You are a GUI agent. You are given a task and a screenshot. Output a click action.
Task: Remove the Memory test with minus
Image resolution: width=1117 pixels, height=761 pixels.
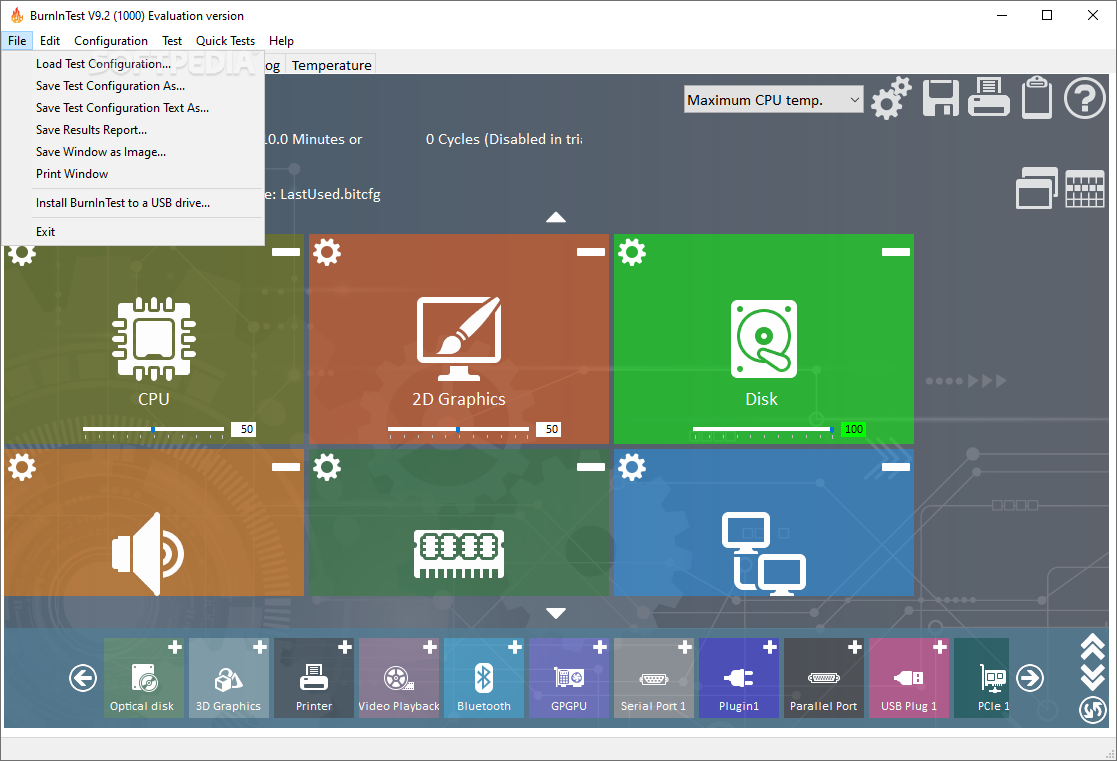[x=591, y=467]
